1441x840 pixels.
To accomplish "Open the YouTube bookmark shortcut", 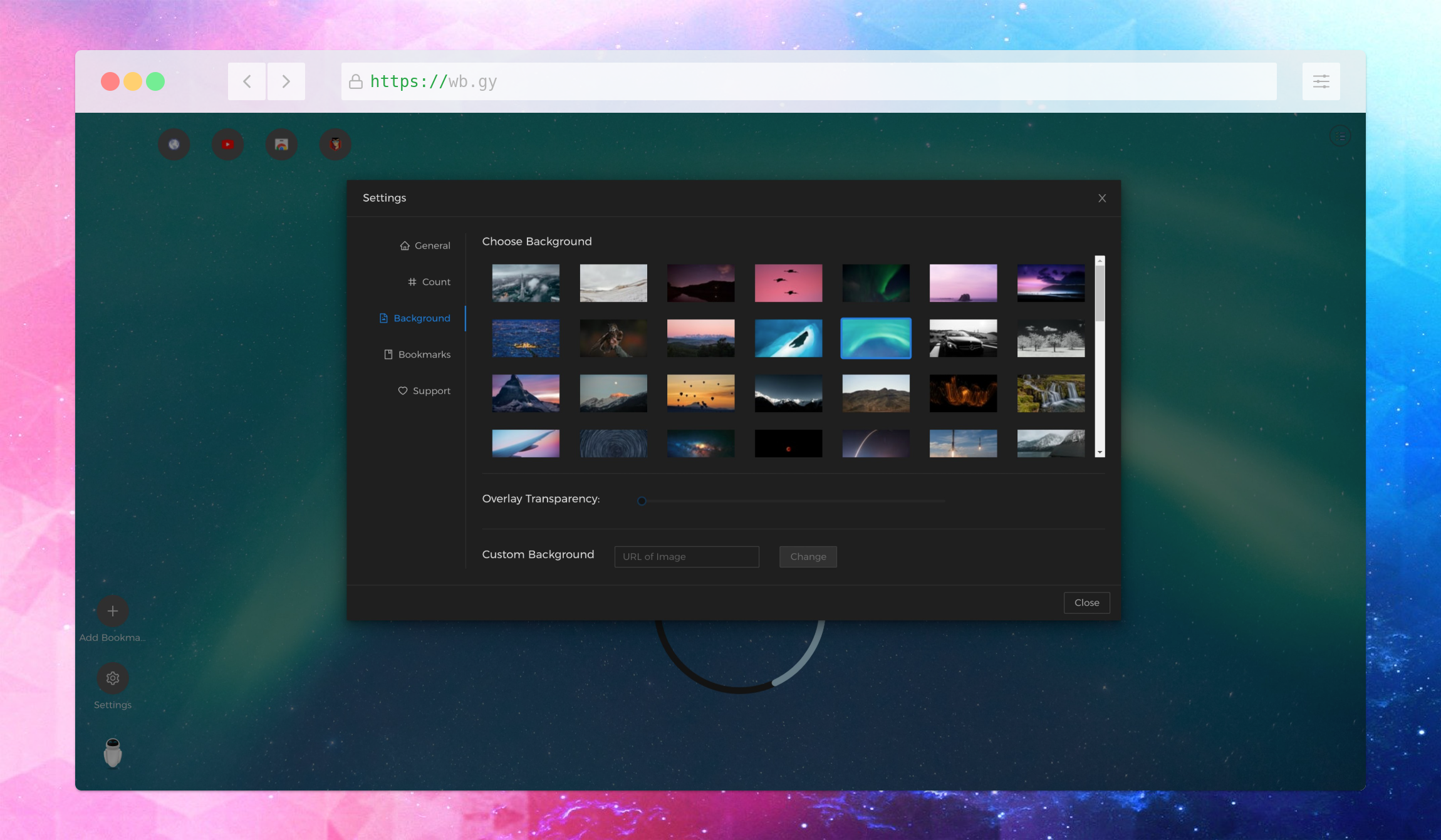I will pyautogui.click(x=227, y=144).
